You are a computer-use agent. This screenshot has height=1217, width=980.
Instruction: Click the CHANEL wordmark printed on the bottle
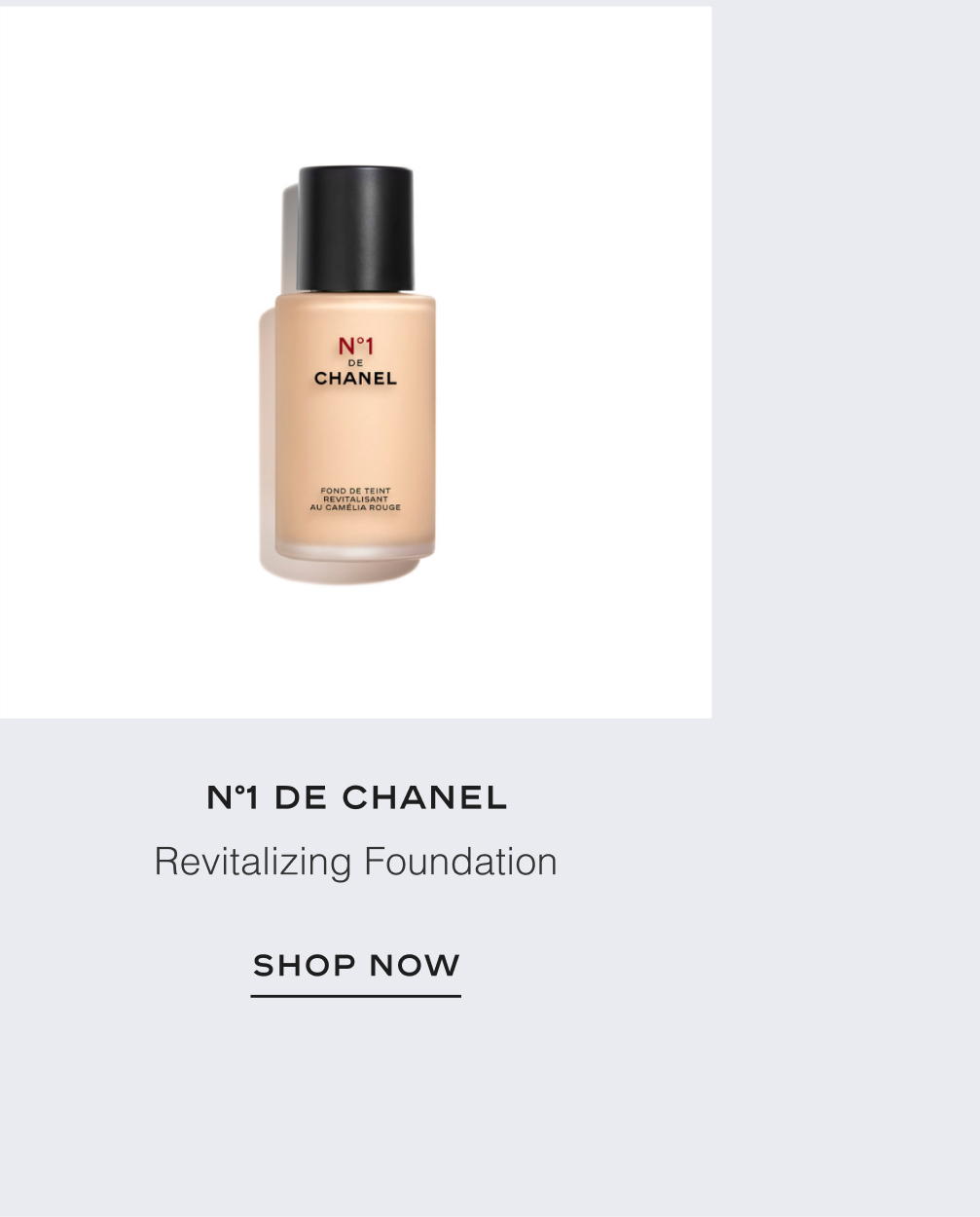[x=355, y=378]
